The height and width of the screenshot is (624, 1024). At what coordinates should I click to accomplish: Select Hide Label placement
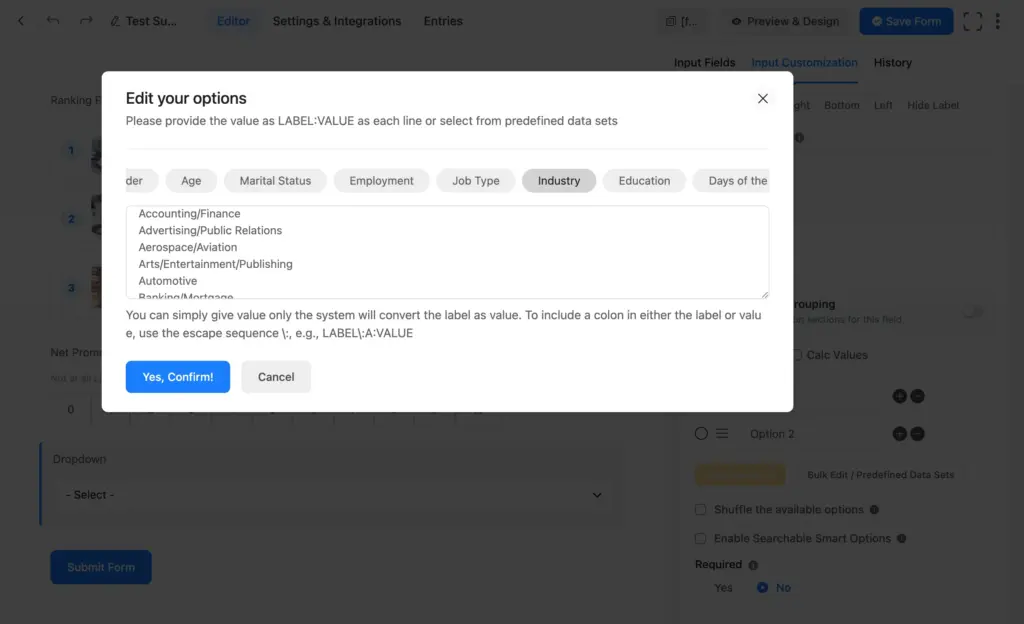(x=933, y=105)
